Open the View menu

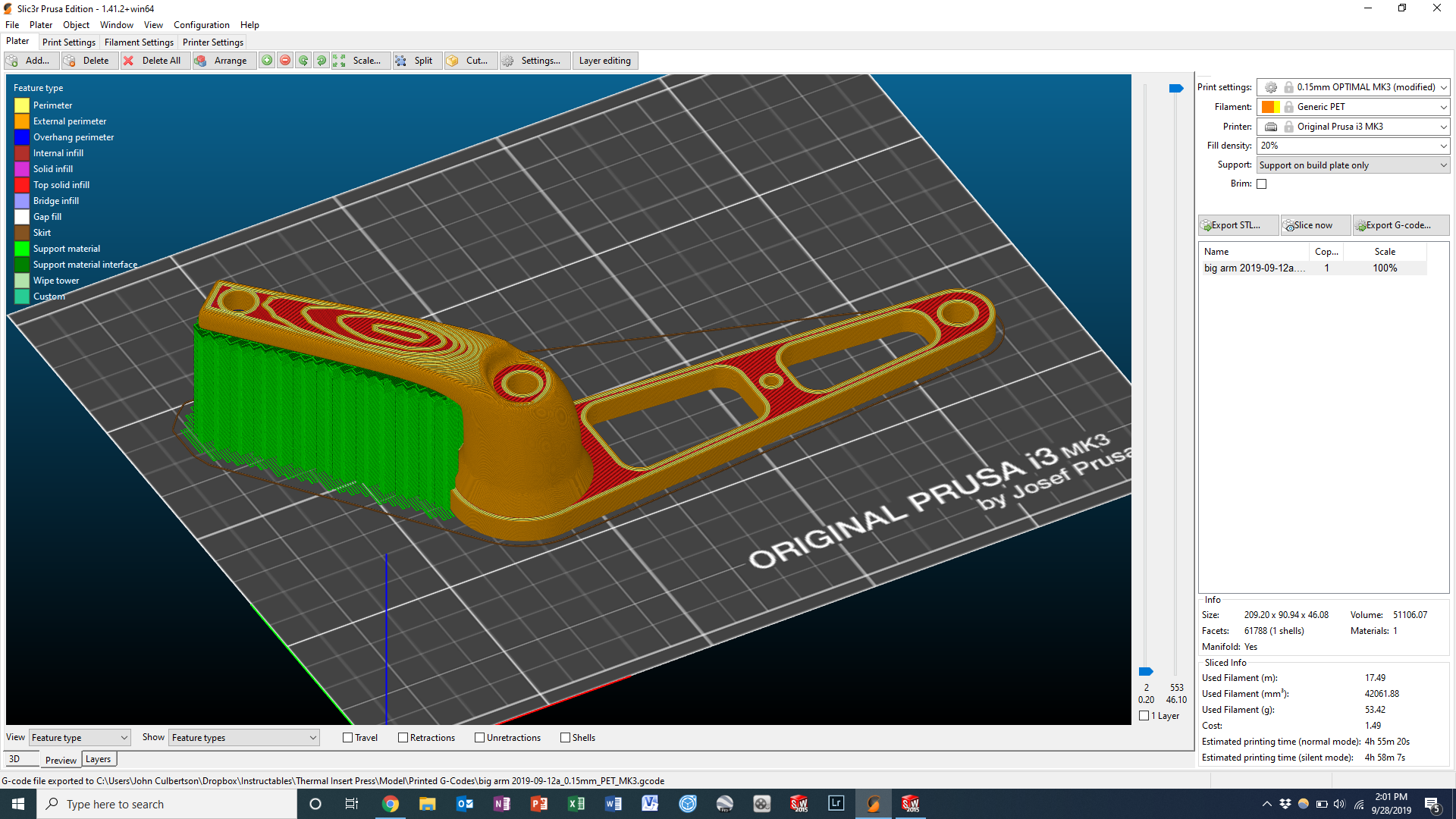point(153,25)
